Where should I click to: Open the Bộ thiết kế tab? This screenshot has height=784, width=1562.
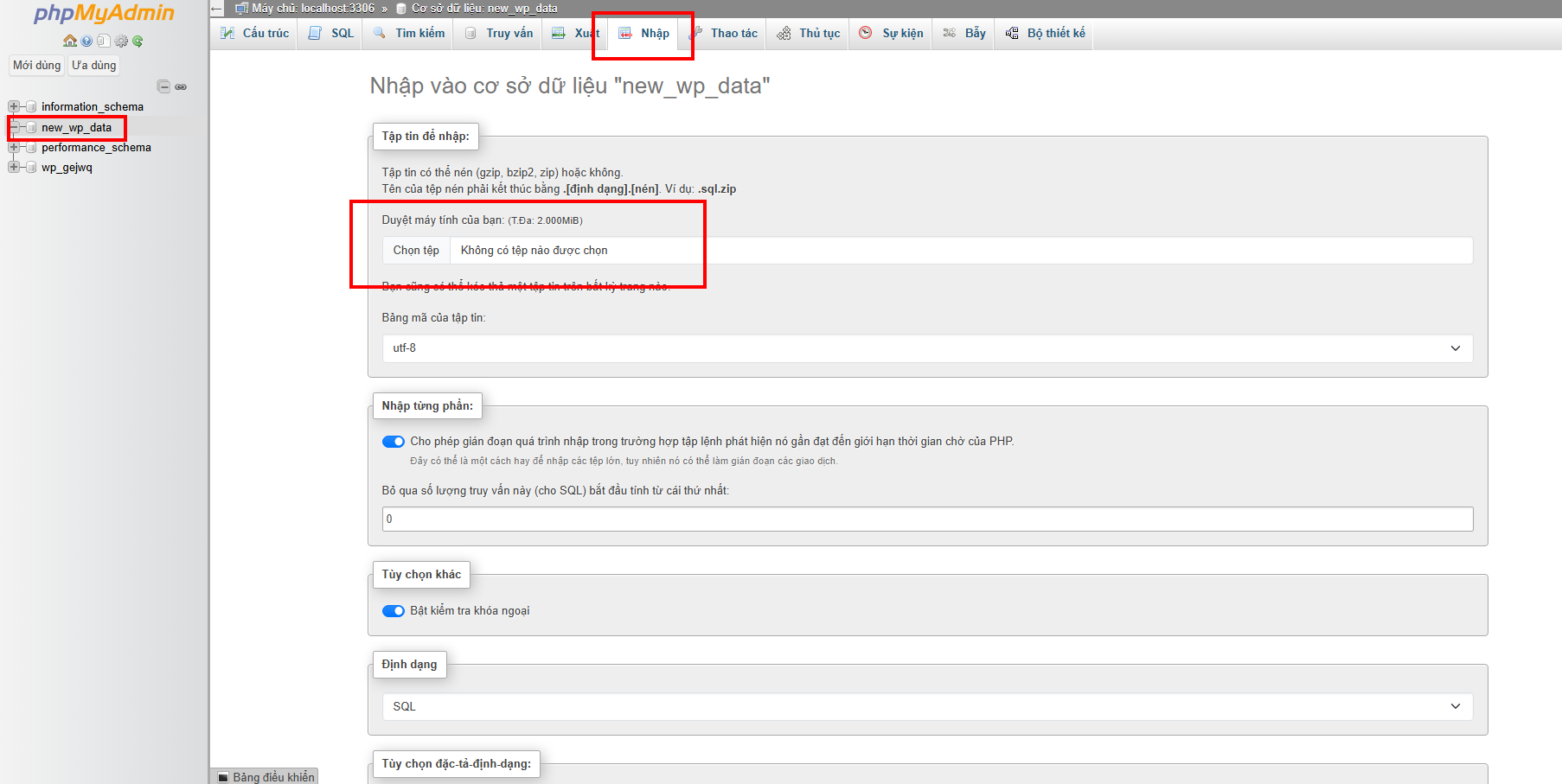tap(1045, 33)
